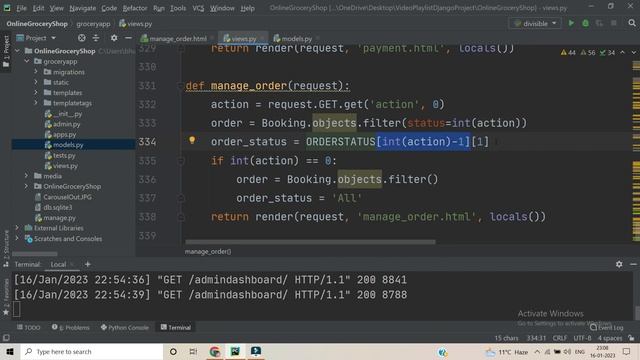The height and width of the screenshot is (360, 640).
Task: Collapse all folders via the Project panel expand/collapse icon
Action: click(x=96, y=38)
